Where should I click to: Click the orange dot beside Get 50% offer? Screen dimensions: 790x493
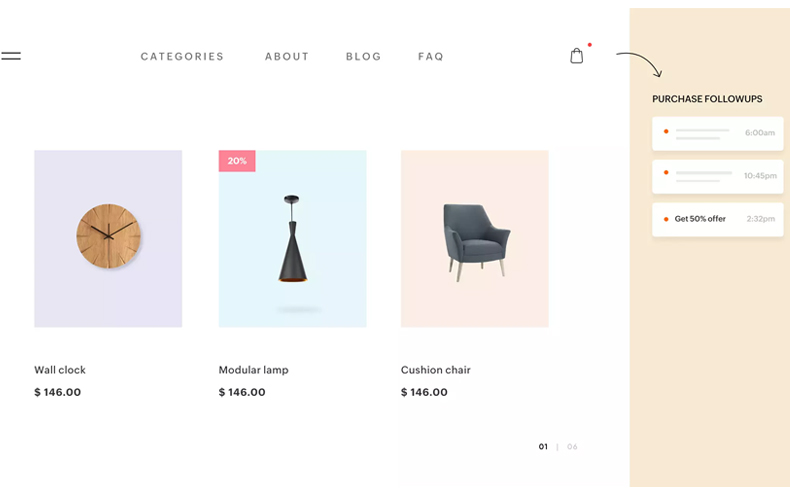point(666,219)
